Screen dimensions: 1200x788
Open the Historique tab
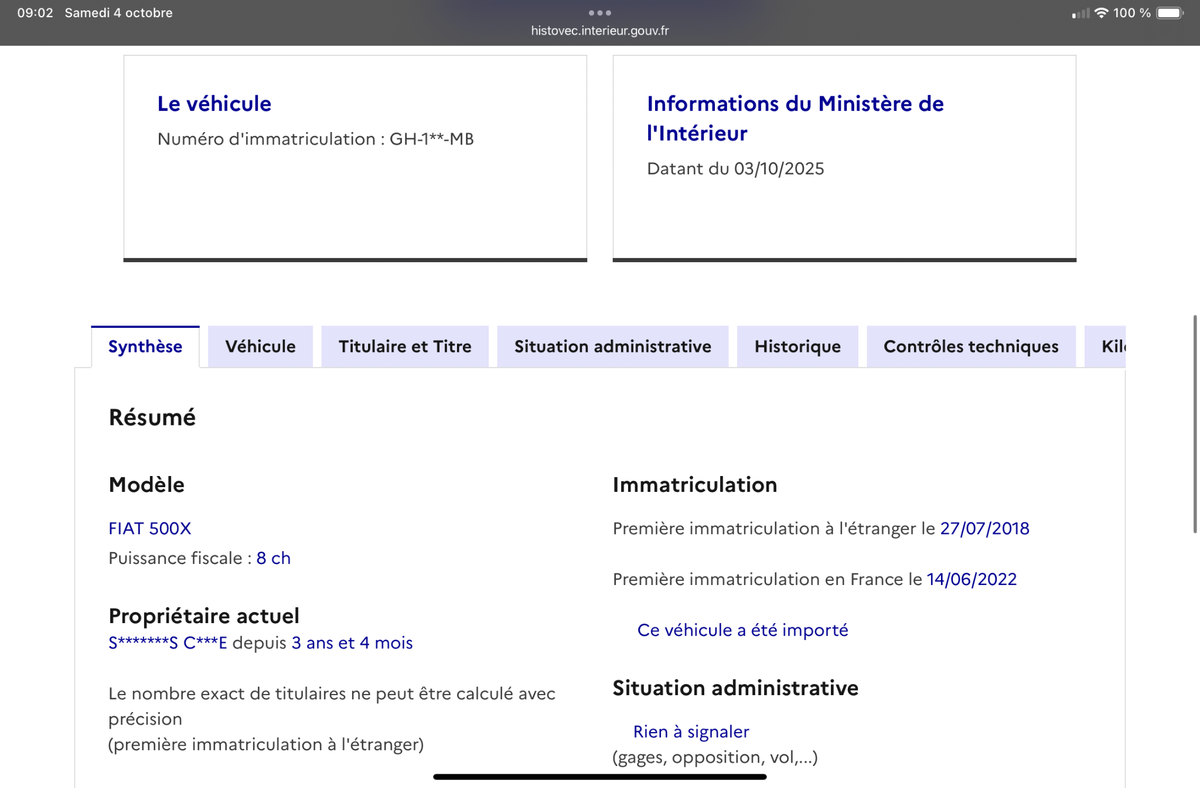[x=797, y=346]
